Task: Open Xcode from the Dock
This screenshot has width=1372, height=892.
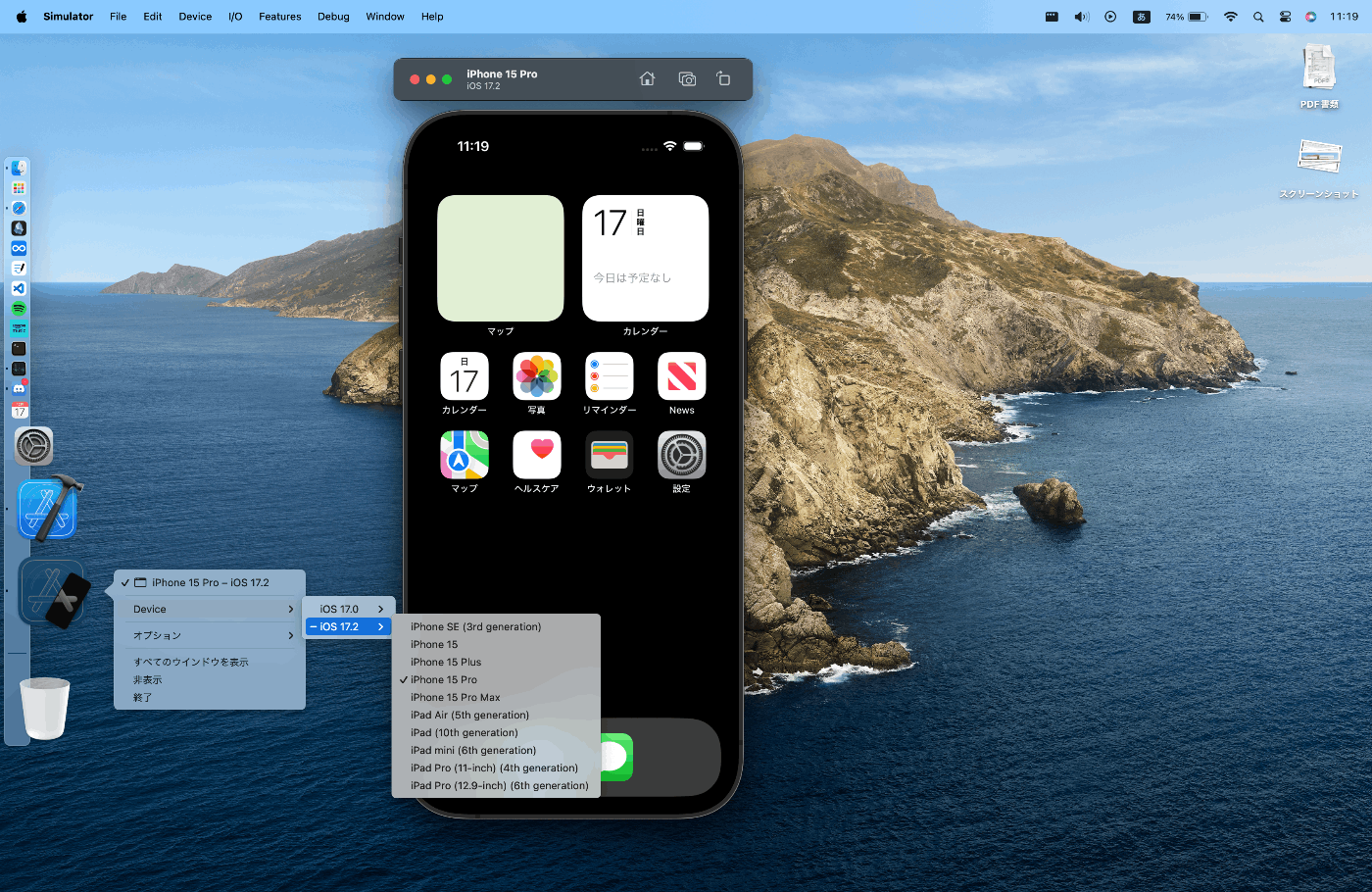Action: click(49, 509)
